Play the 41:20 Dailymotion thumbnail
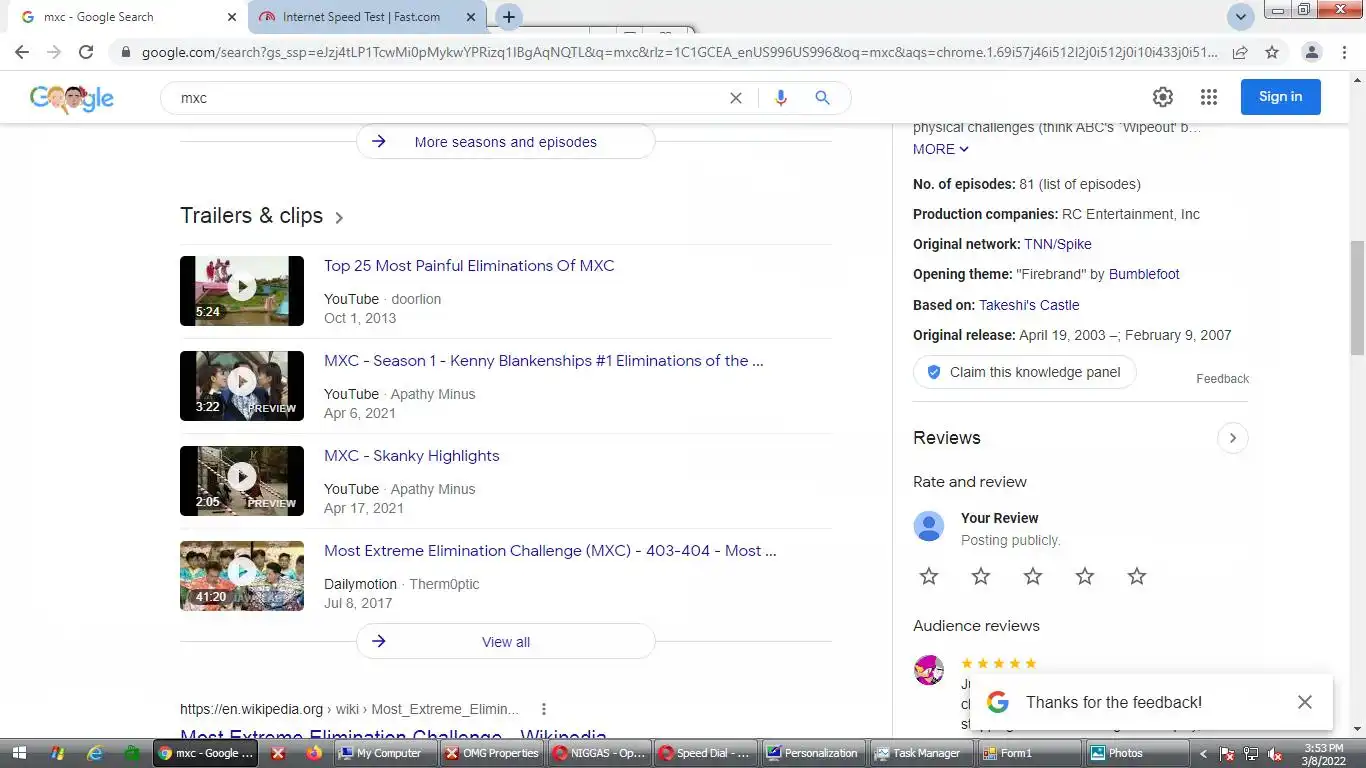Screen dimensions: 1366x768 [x=242, y=576]
